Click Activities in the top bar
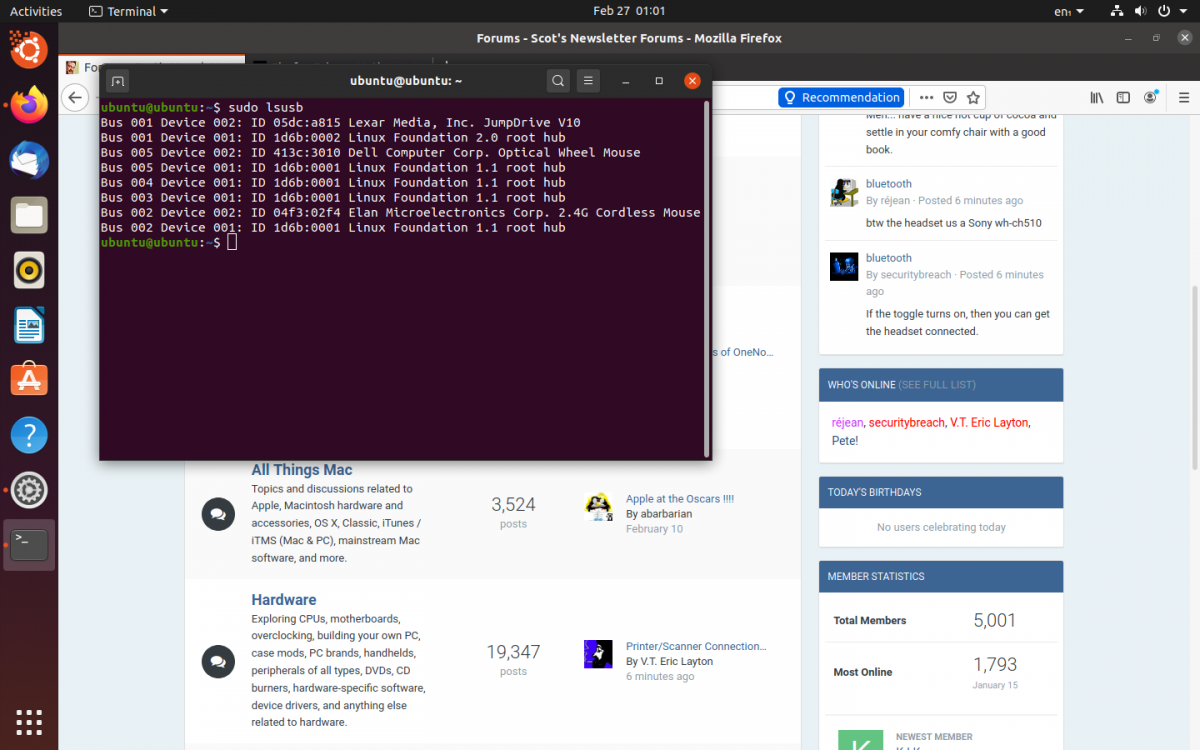The width and height of the screenshot is (1200, 750). point(36,11)
